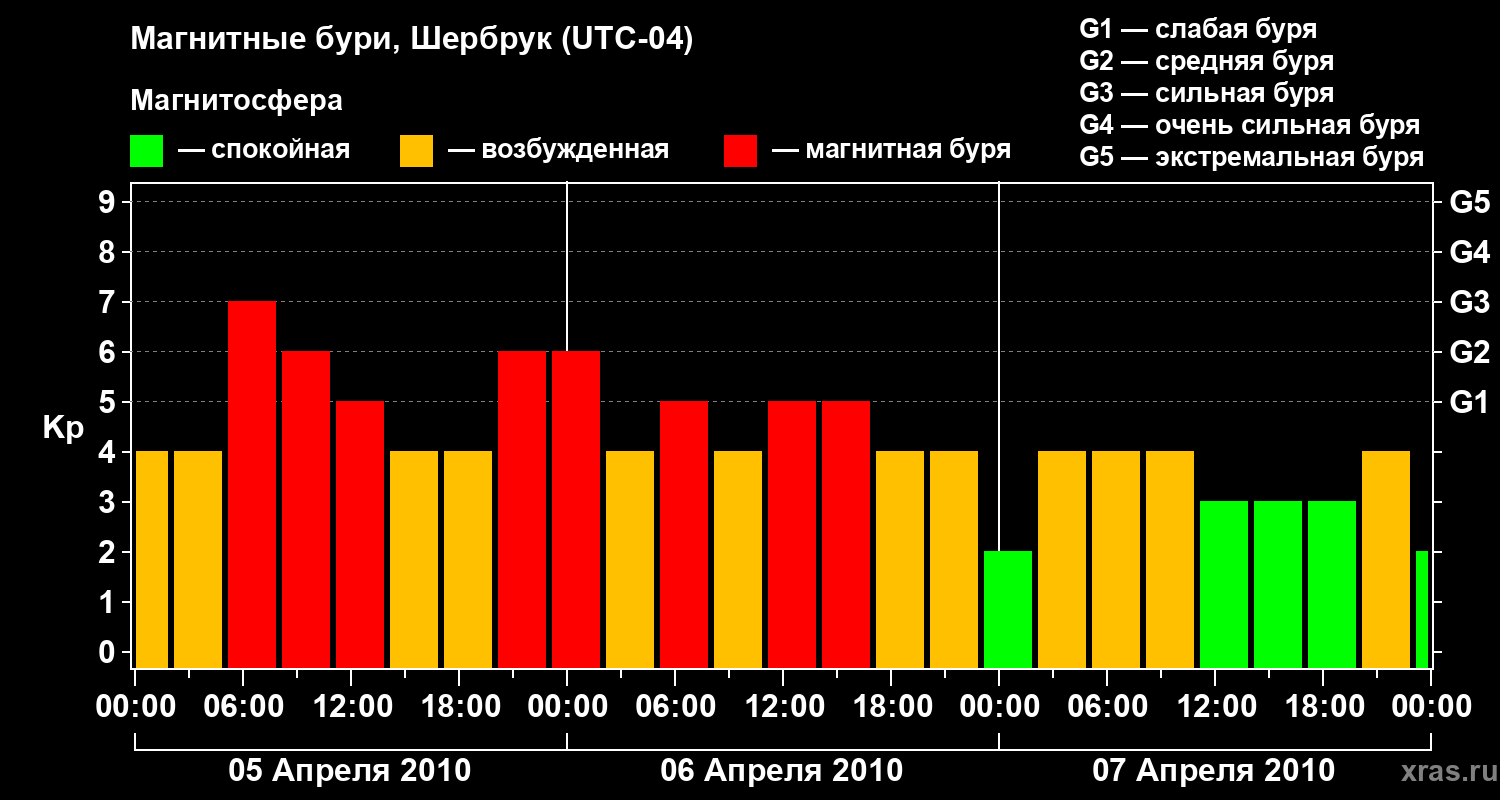Click the green Kp 3 bar at 18:00 on 07 Апреля
1500x800 pixels.
1332,585
